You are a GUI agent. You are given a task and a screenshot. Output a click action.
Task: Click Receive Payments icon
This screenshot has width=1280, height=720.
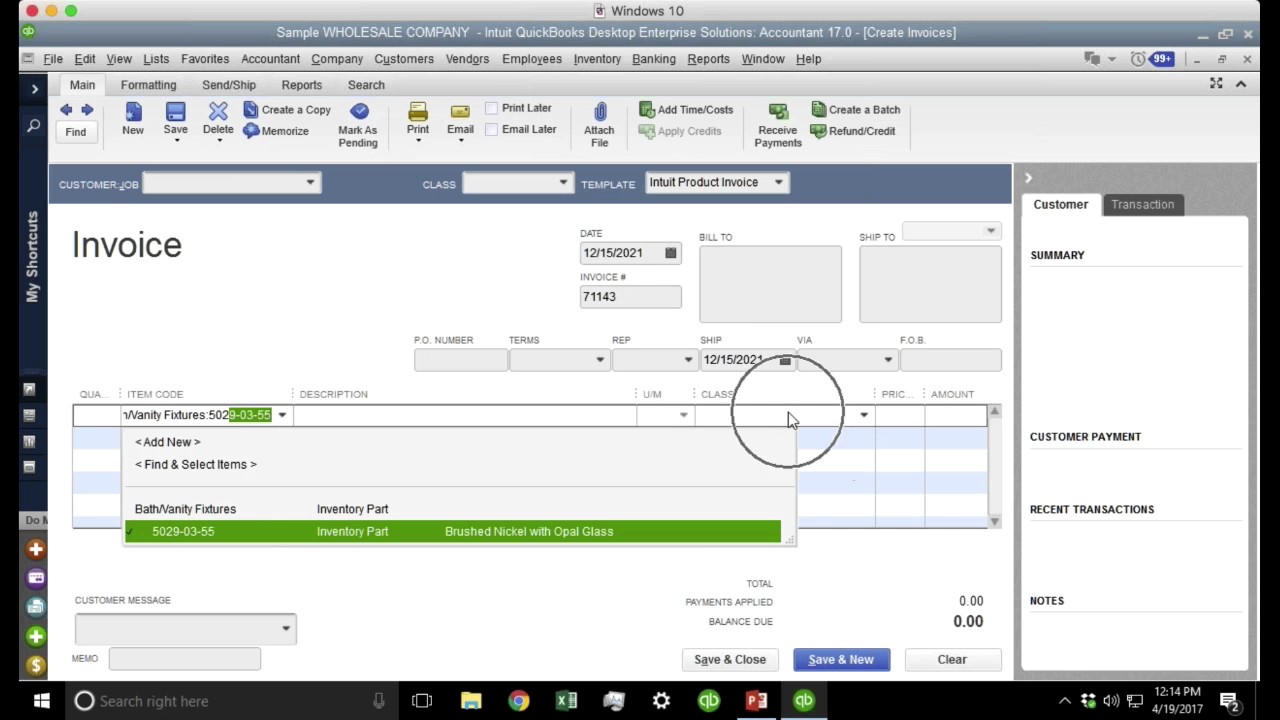778,111
